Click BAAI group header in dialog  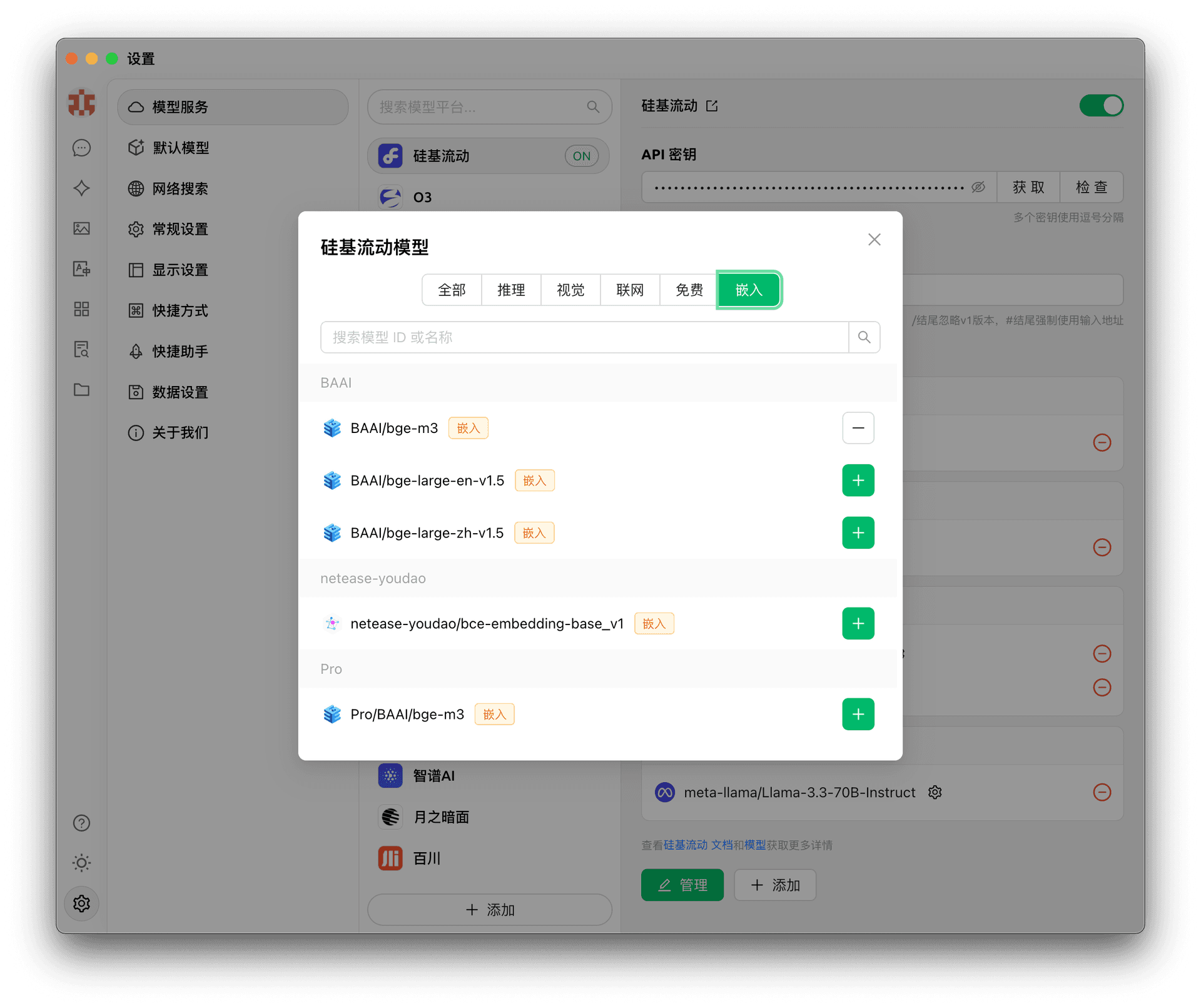click(597, 383)
